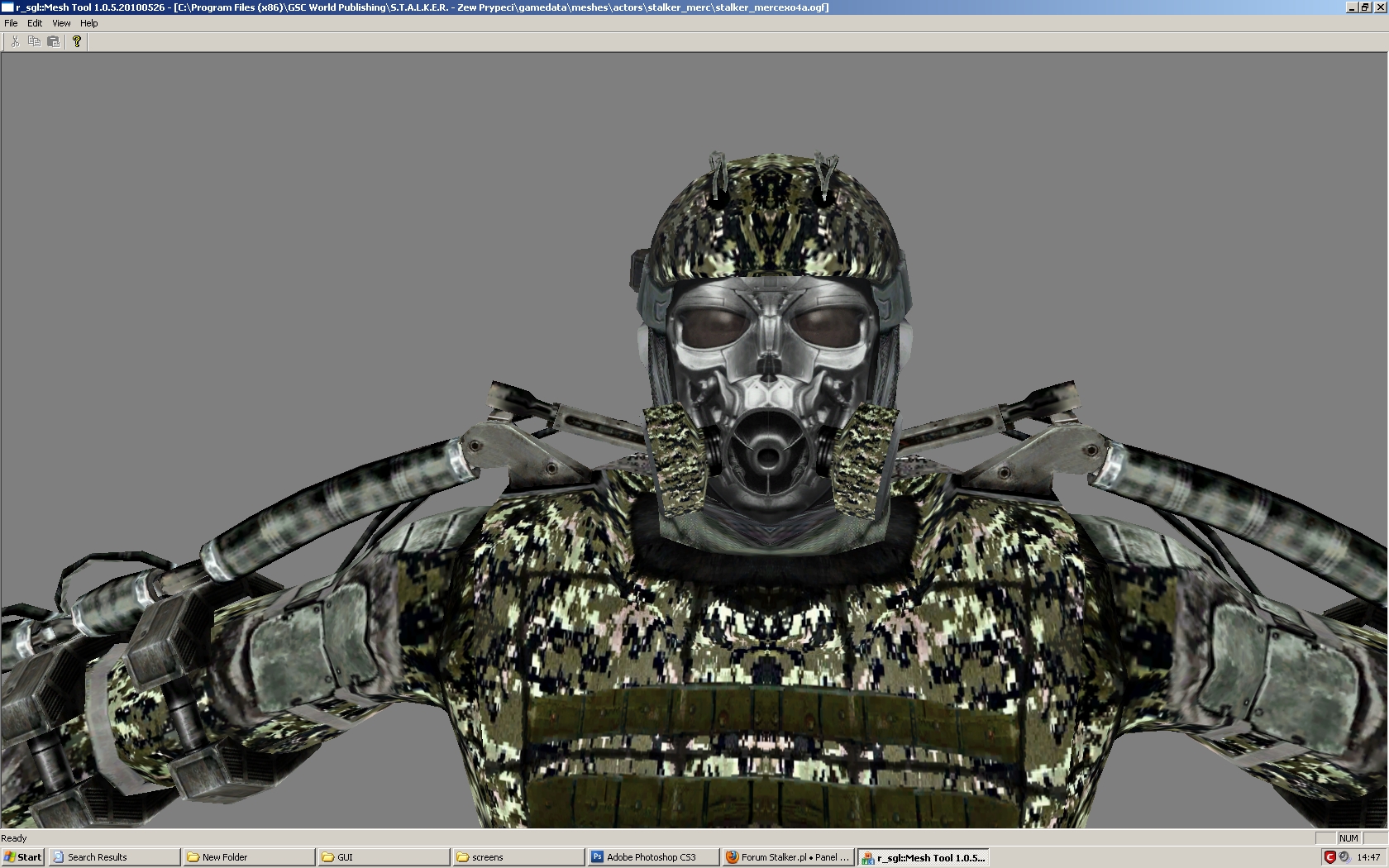Open the volume speaker tray icon
Image resolution: width=1389 pixels, height=868 pixels.
click(1344, 857)
